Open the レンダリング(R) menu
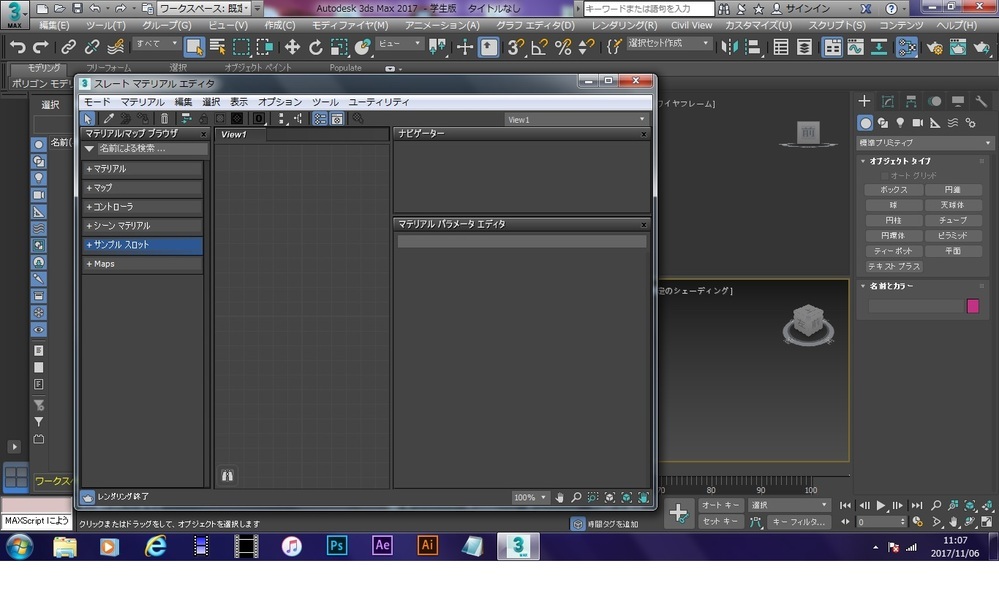The height and width of the screenshot is (615, 999). pos(624,24)
